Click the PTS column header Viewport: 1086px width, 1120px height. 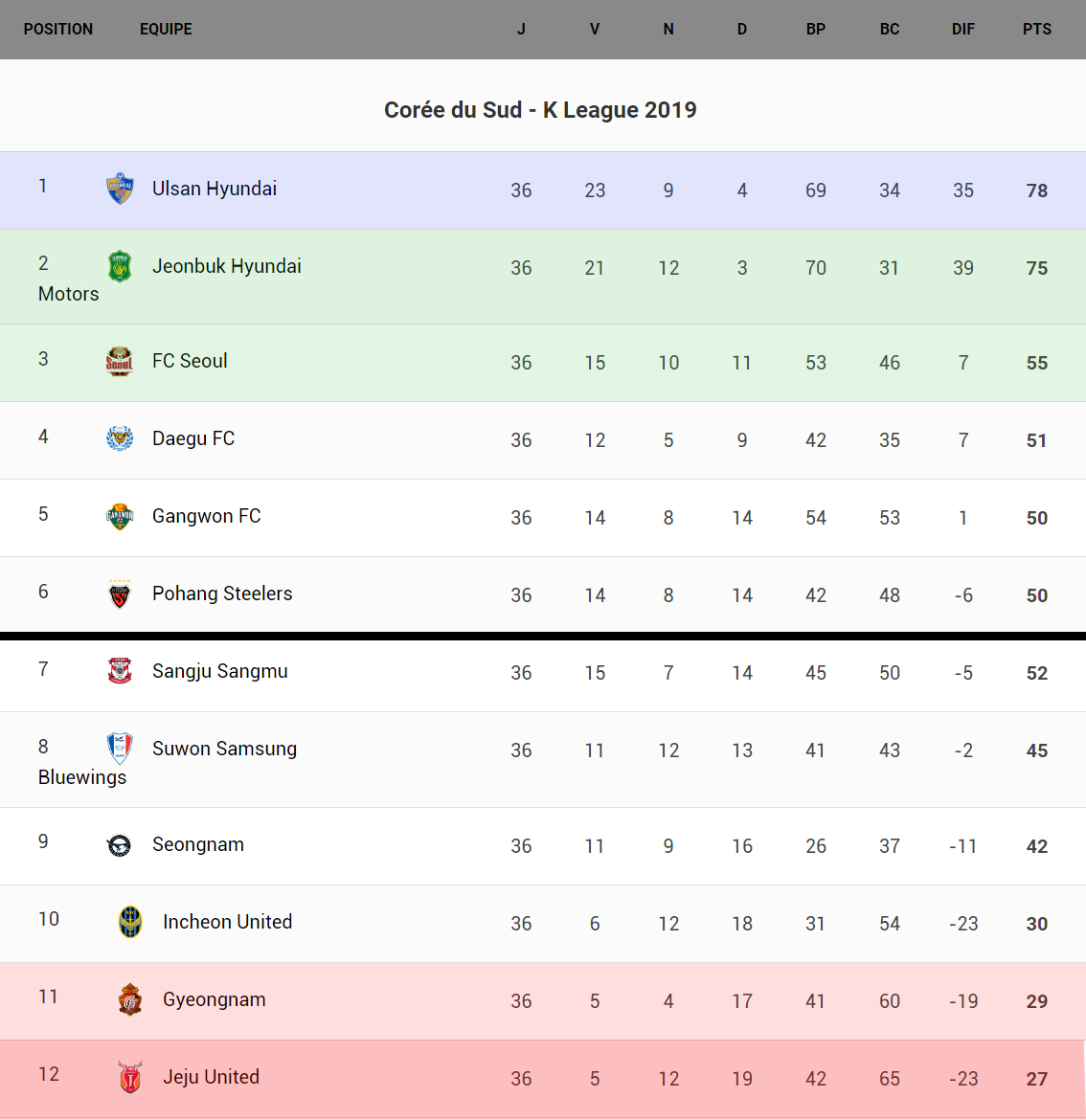pos(1037,30)
